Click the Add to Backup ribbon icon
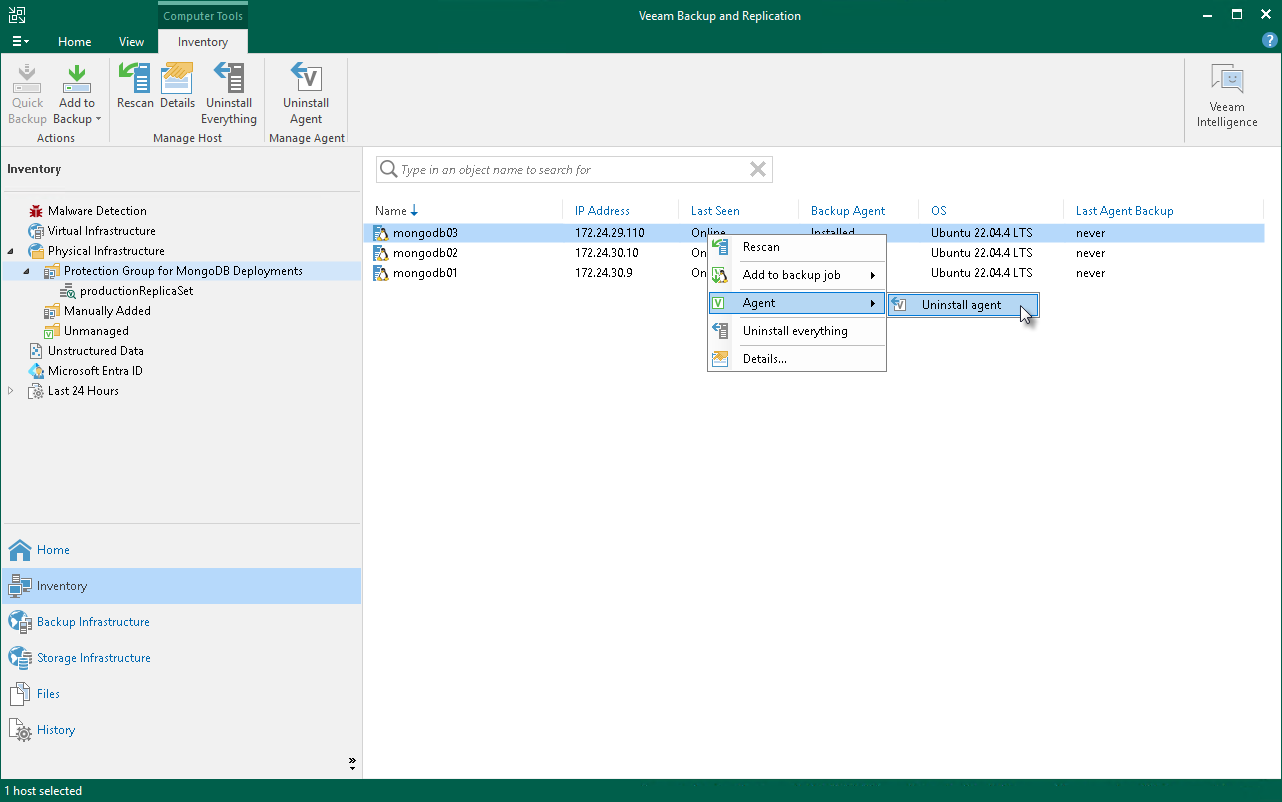Image resolution: width=1282 pixels, height=802 pixels. pos(77,78)
